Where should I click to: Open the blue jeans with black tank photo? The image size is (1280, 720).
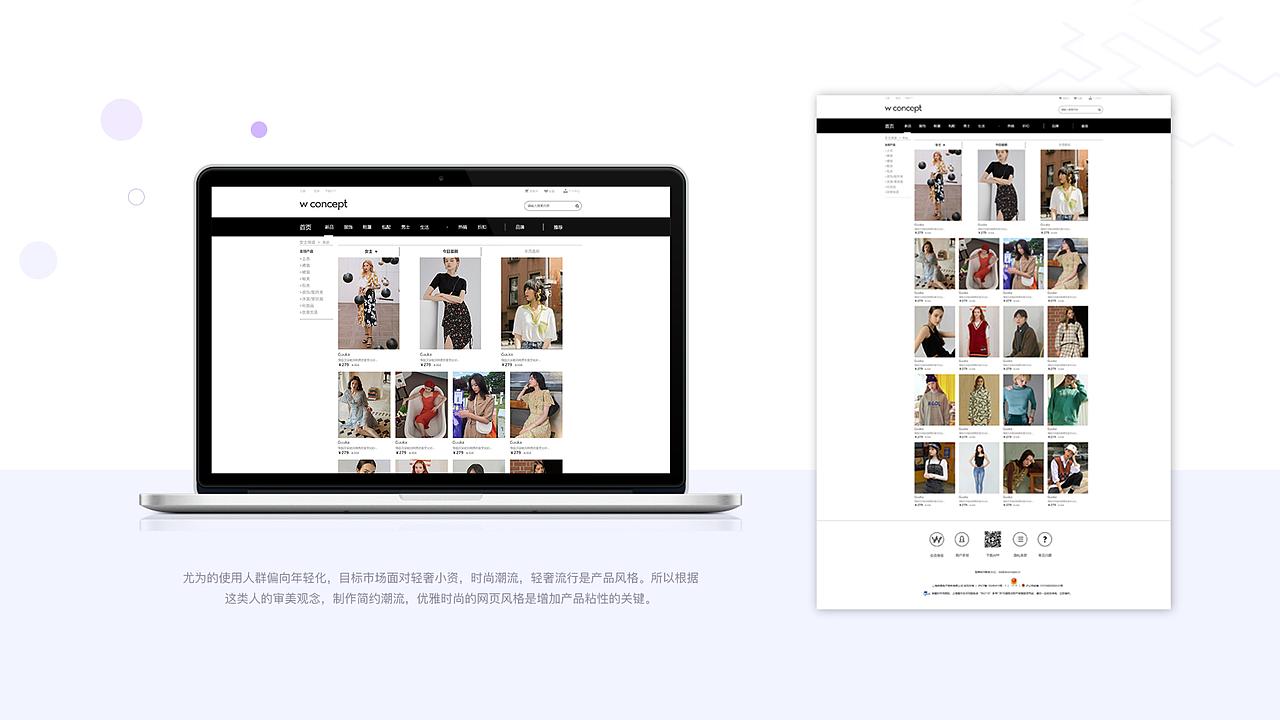[x=979, y=468]
